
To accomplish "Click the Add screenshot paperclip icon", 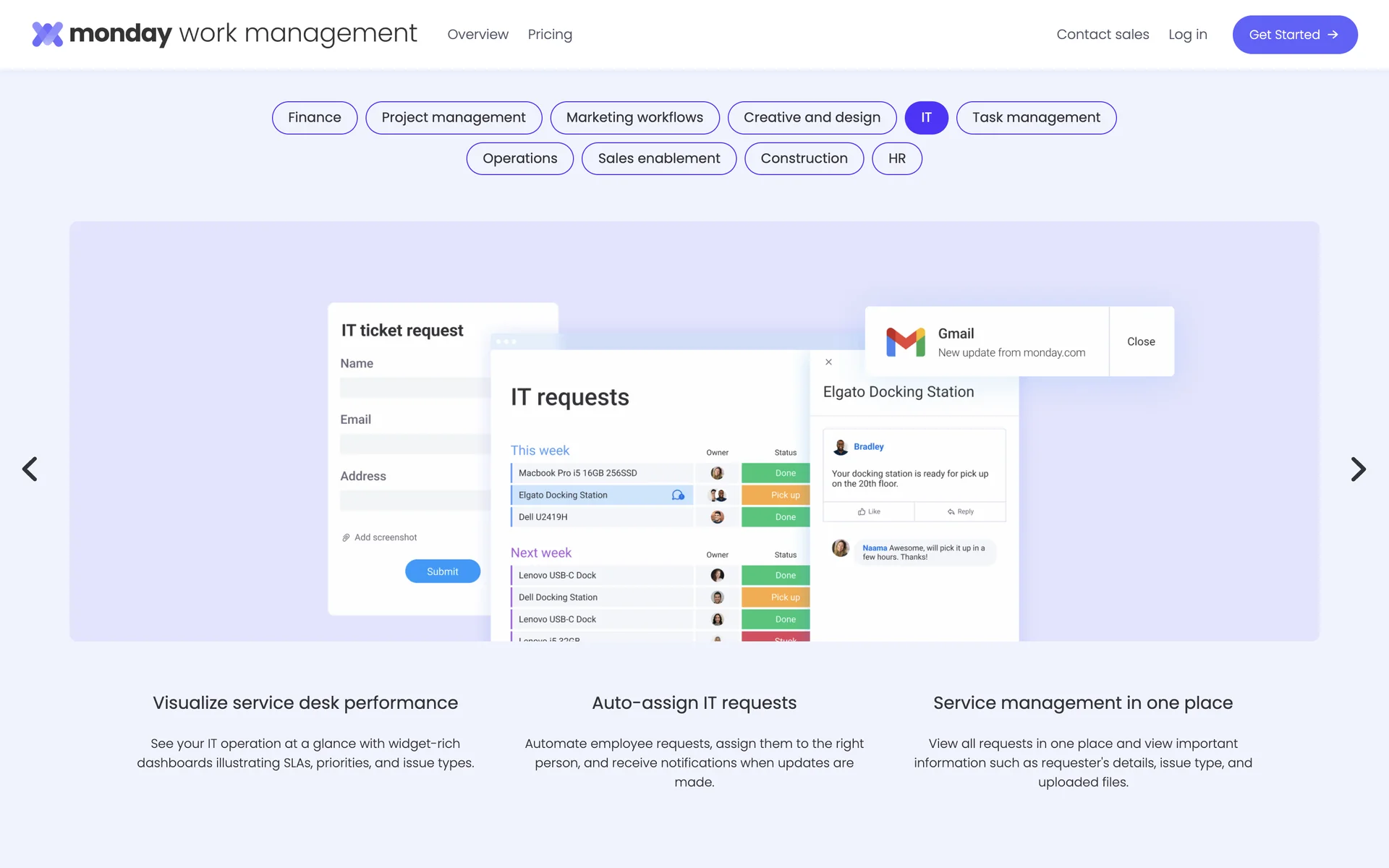I will (x=347, y=537).
